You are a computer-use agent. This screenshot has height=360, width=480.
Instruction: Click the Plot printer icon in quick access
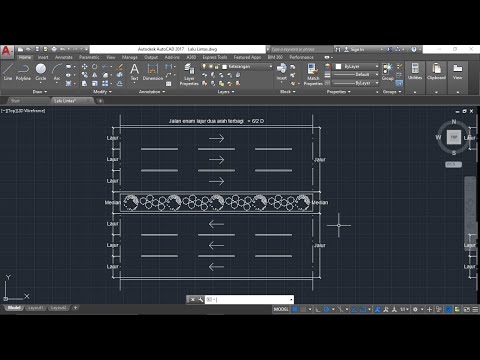54,49
